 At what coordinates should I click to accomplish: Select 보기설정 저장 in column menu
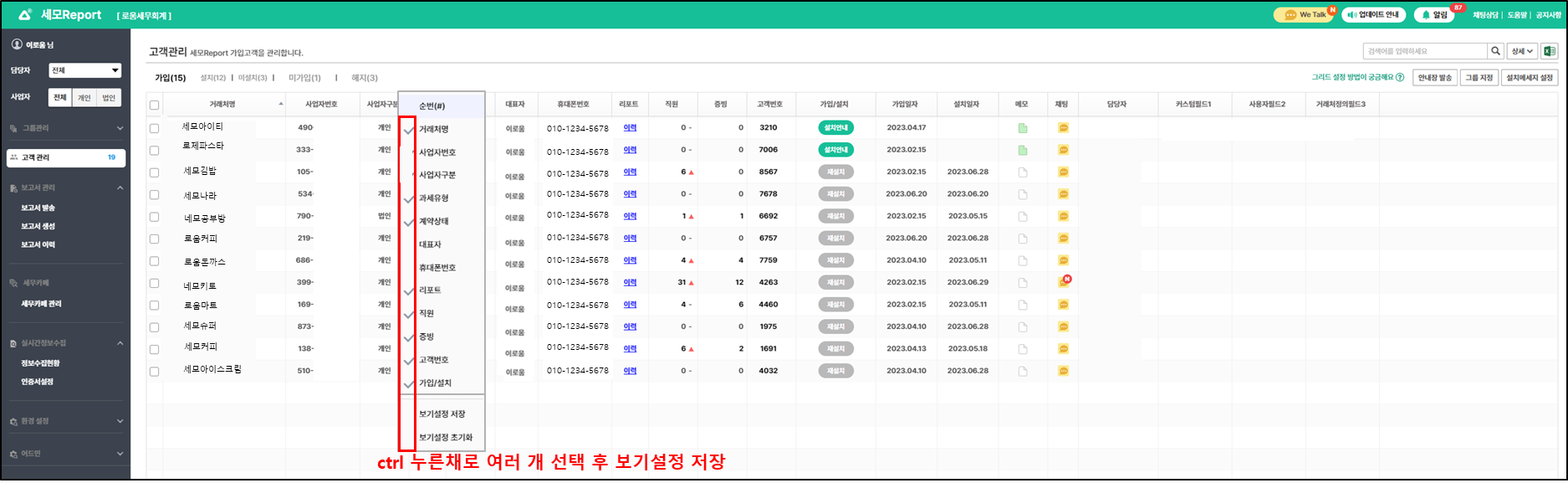click(x=442, y=414)
